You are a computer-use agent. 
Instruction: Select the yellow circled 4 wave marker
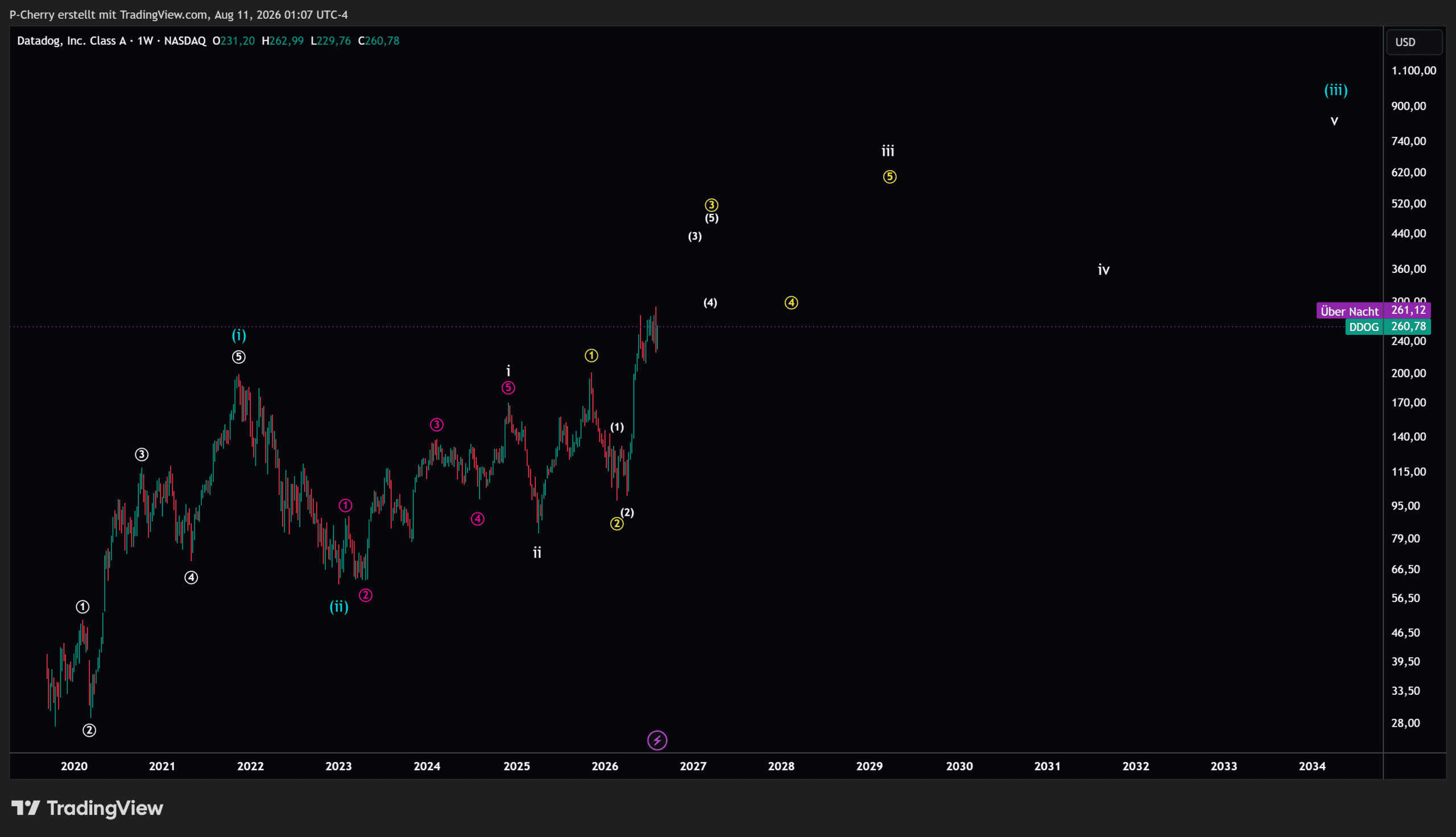[792, 303]
